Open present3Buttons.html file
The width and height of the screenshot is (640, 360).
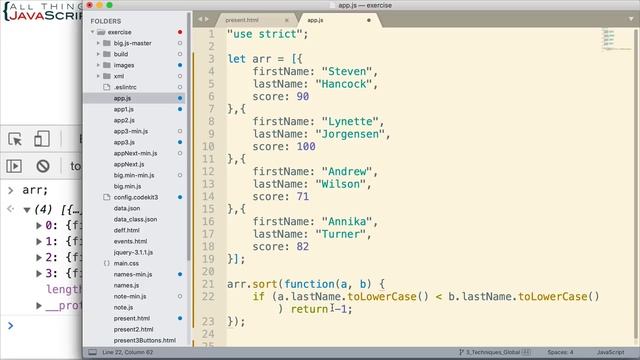pos(144,340)
